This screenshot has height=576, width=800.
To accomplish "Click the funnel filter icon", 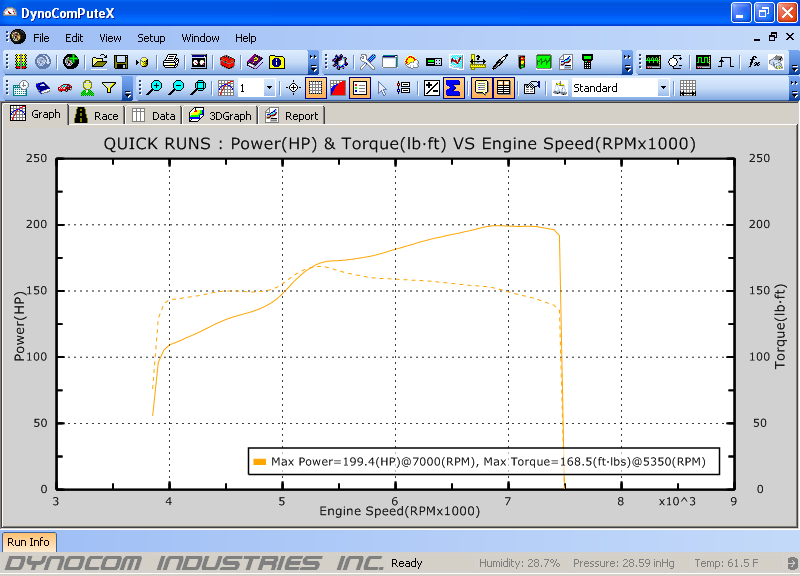I will (109, 88).
